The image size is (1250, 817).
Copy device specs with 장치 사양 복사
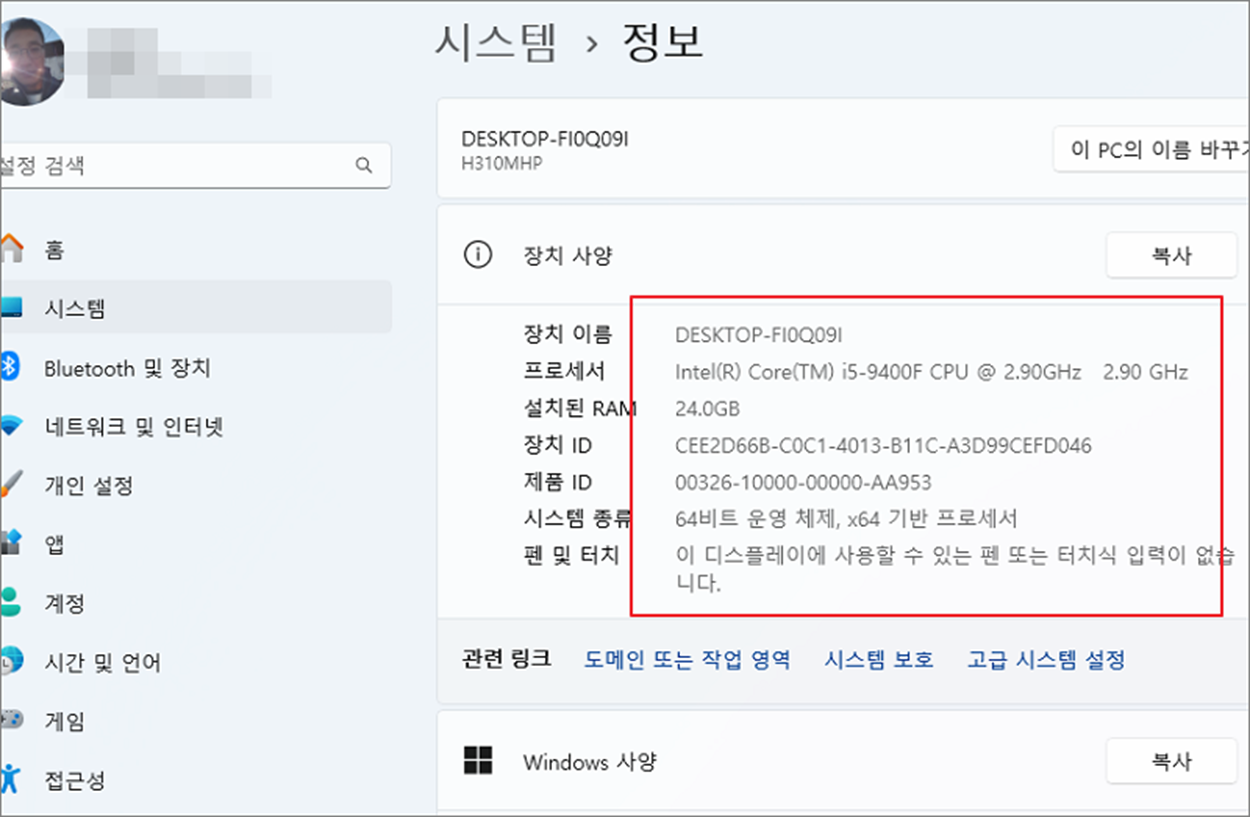click(1171, 256)
